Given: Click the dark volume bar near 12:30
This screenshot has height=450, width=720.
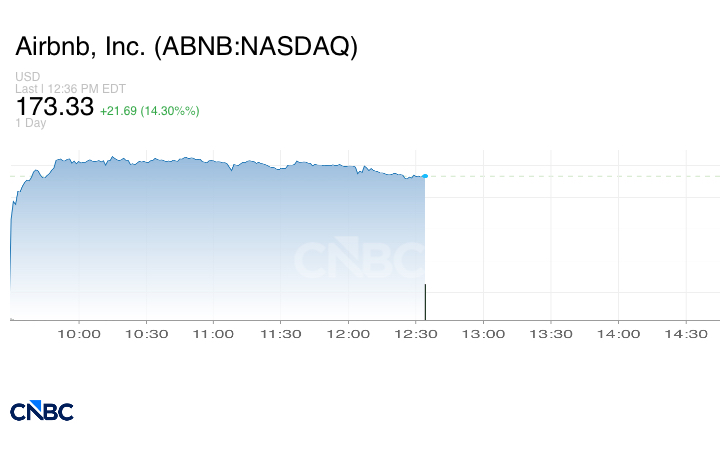Looking at the screenshot, I should (425, 302).
